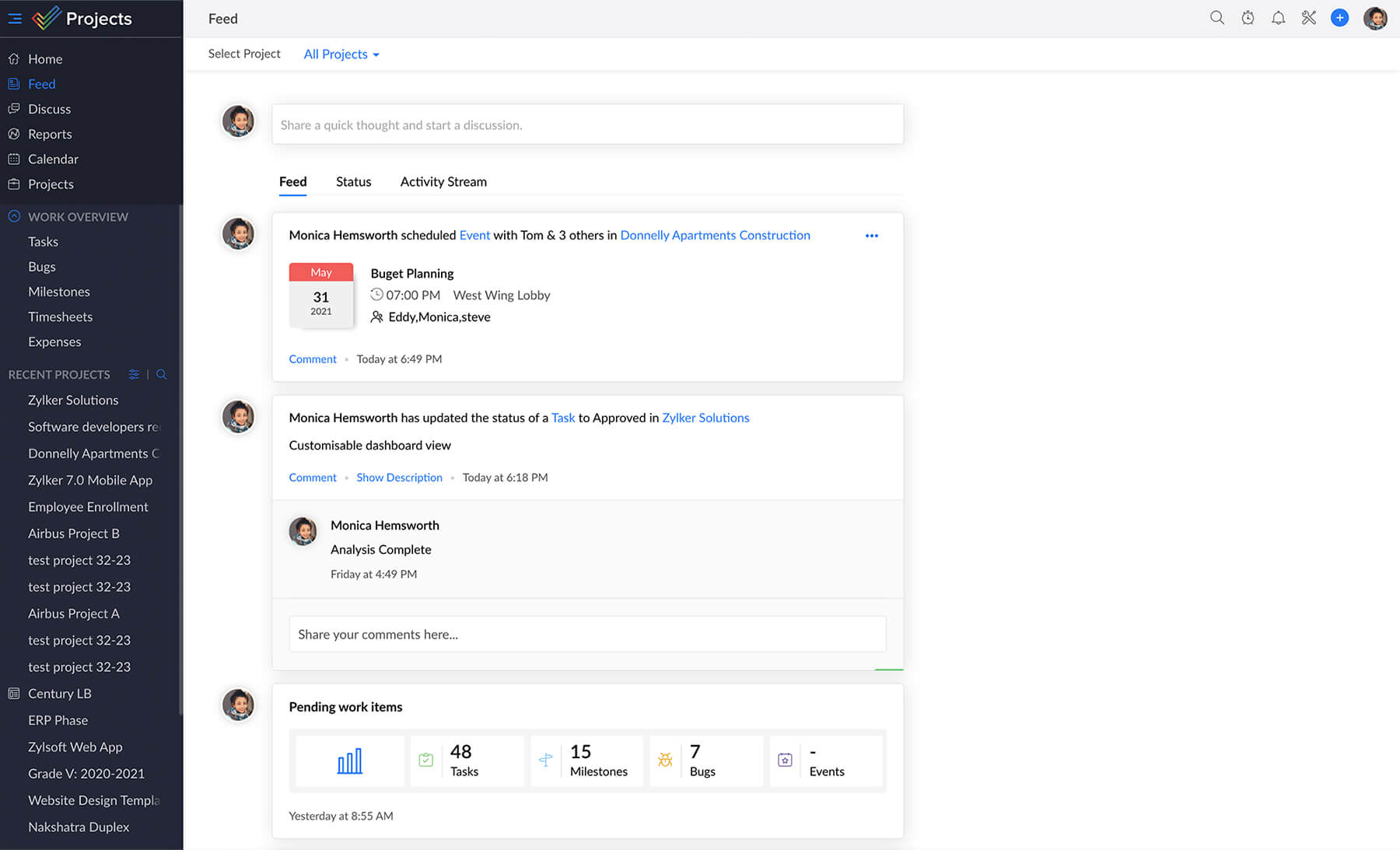Open the three-dot menu on event post

(871, 236)
